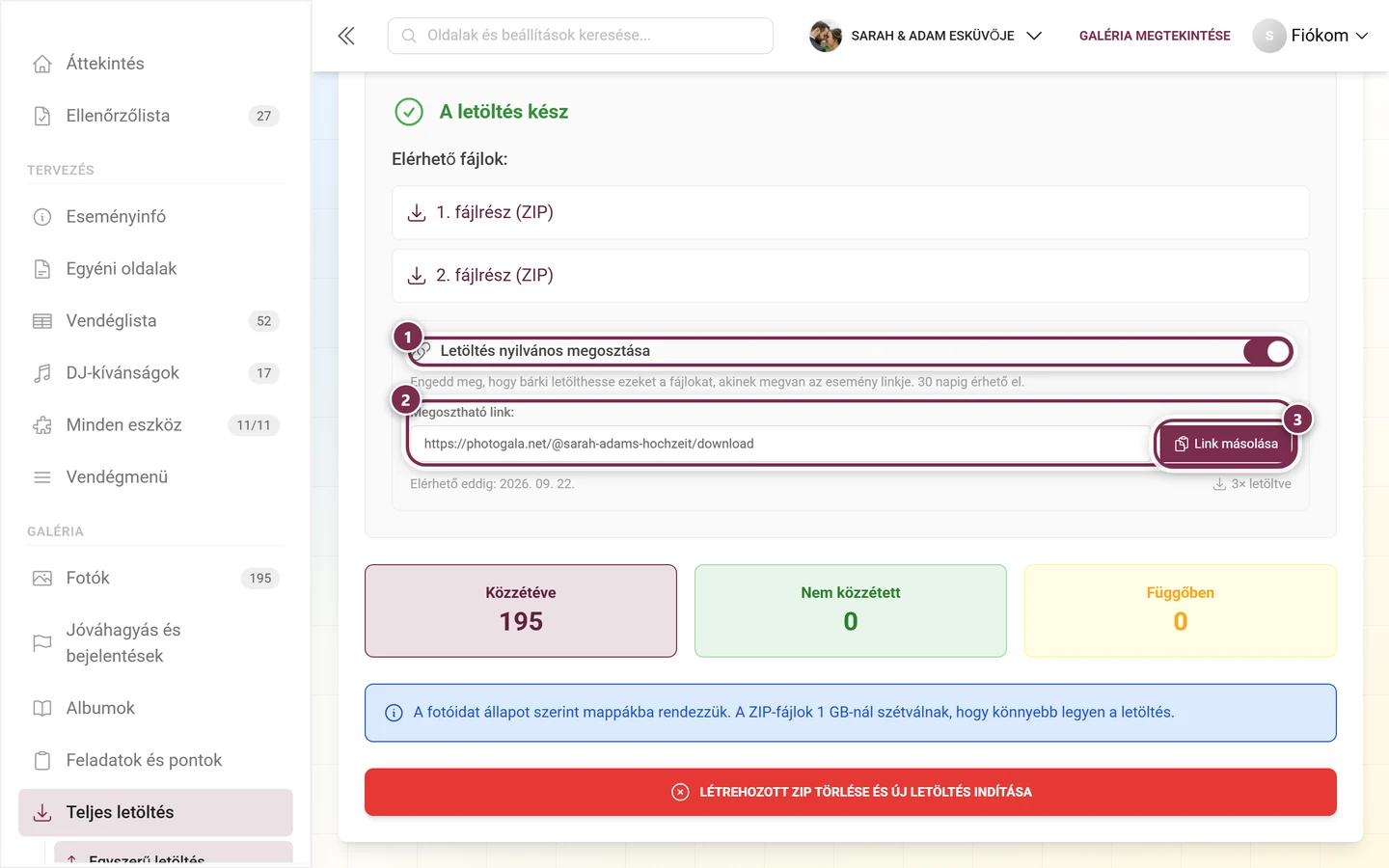Go to DJ-kívánságok page
This screenshot has width=1389, height=868.
coord(155,373)
